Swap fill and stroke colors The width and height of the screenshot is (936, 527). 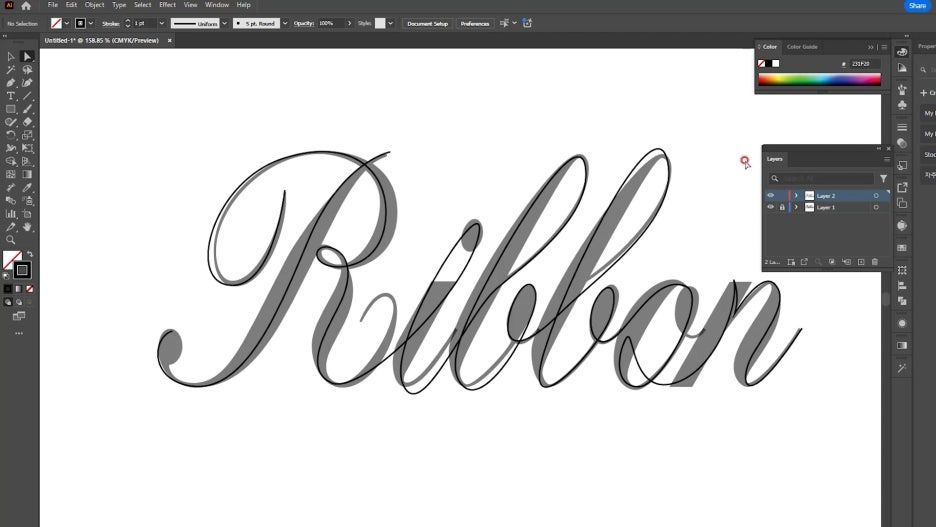pyautogui.click(x=30, y=254)
